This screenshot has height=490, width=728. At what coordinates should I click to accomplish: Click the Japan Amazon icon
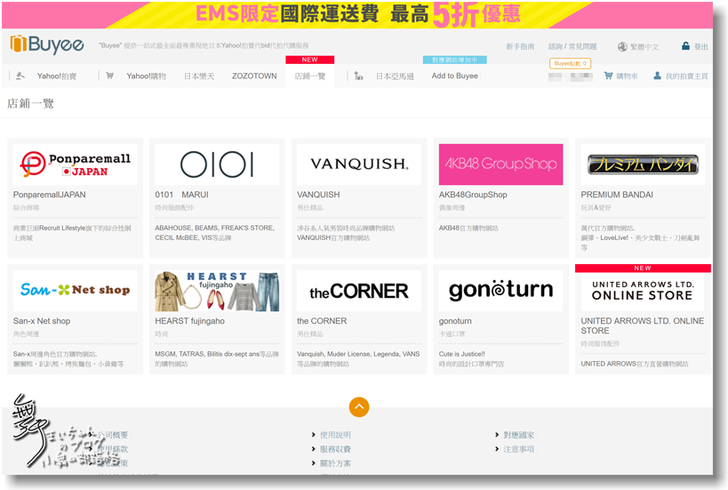358,75
